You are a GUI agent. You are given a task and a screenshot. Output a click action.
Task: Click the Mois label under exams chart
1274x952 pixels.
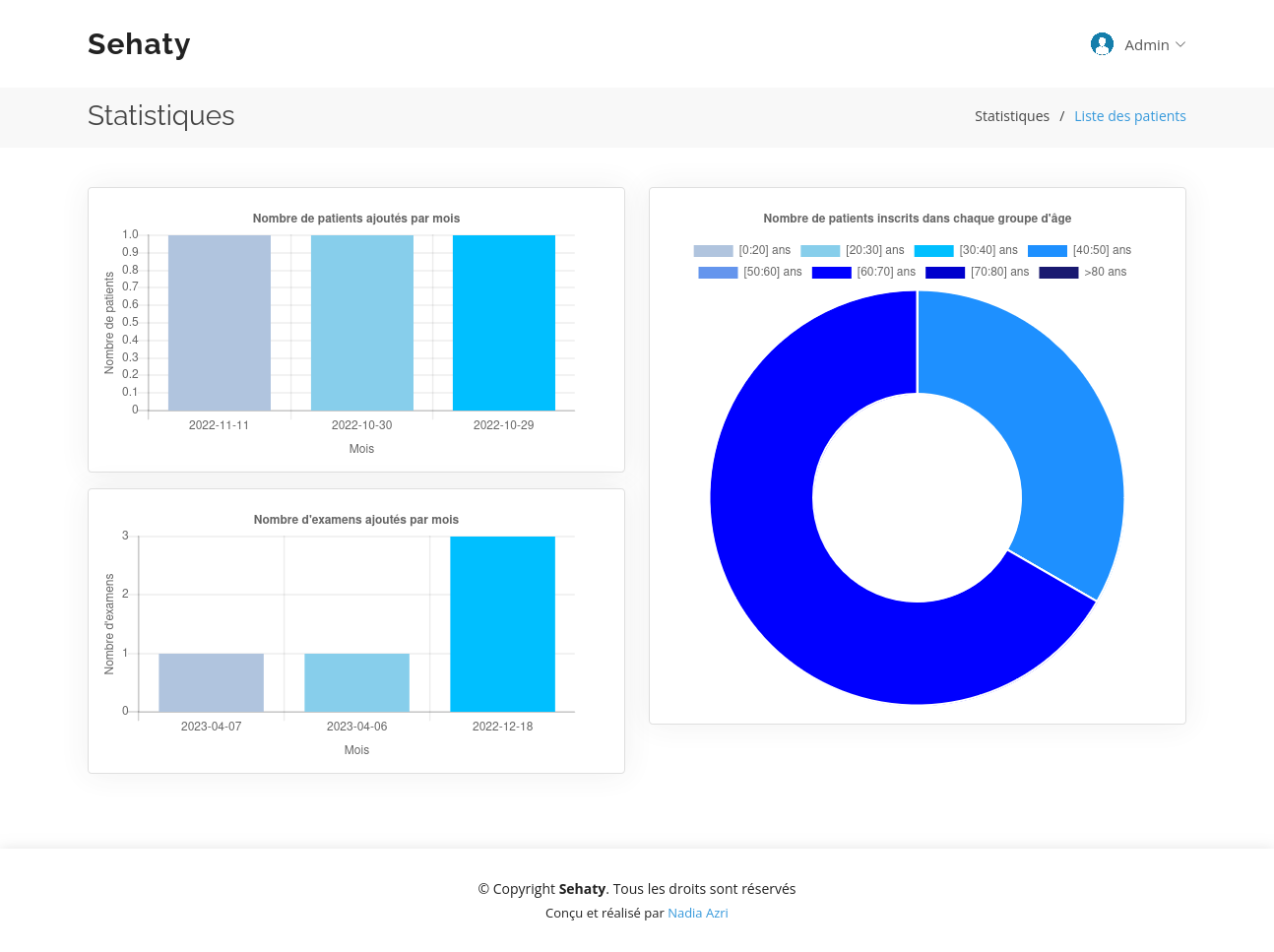pyautogui.click(x=356, y=750)
